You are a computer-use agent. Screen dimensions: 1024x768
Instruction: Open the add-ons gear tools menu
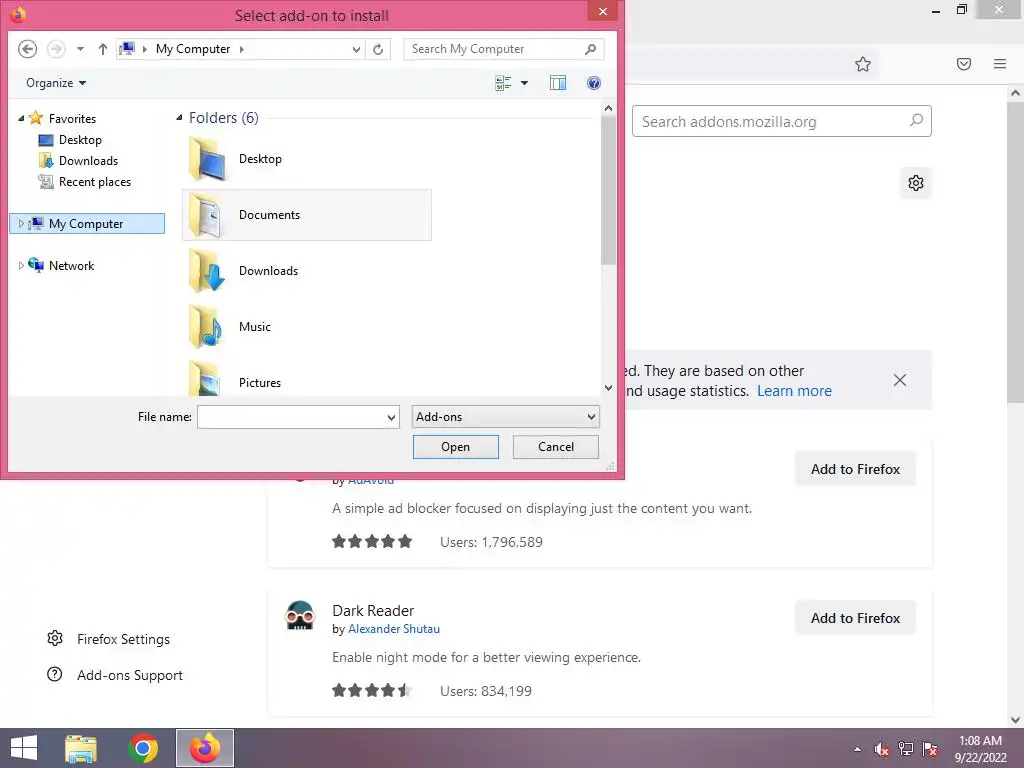pyautogui.click(x=916, y=183)
